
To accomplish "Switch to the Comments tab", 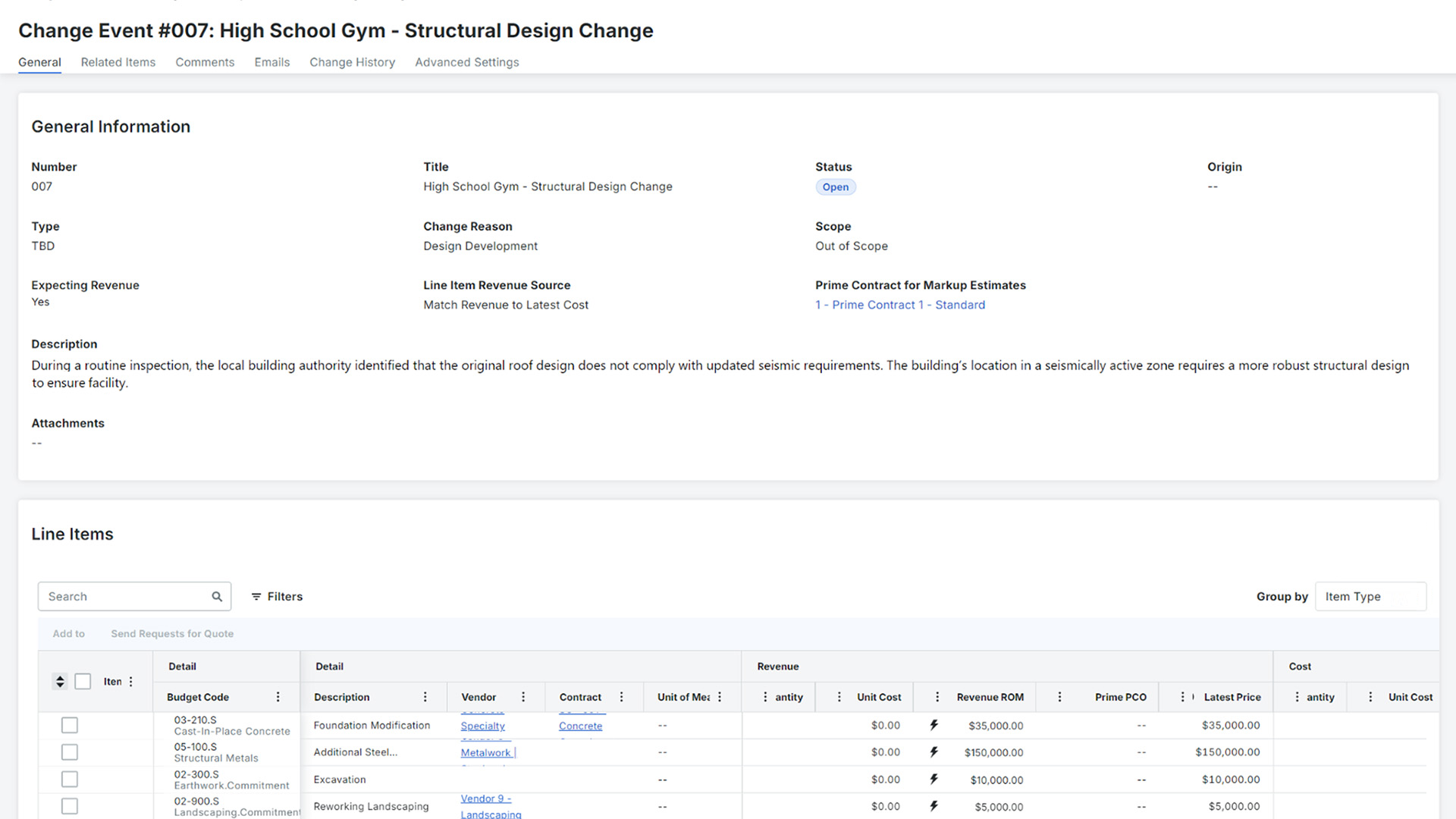I will pyautogui.click(x=204, y=62).
